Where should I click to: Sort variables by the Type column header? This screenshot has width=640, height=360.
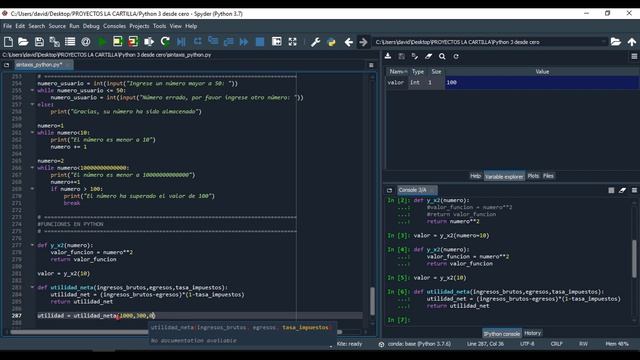(x=418, y=72)
